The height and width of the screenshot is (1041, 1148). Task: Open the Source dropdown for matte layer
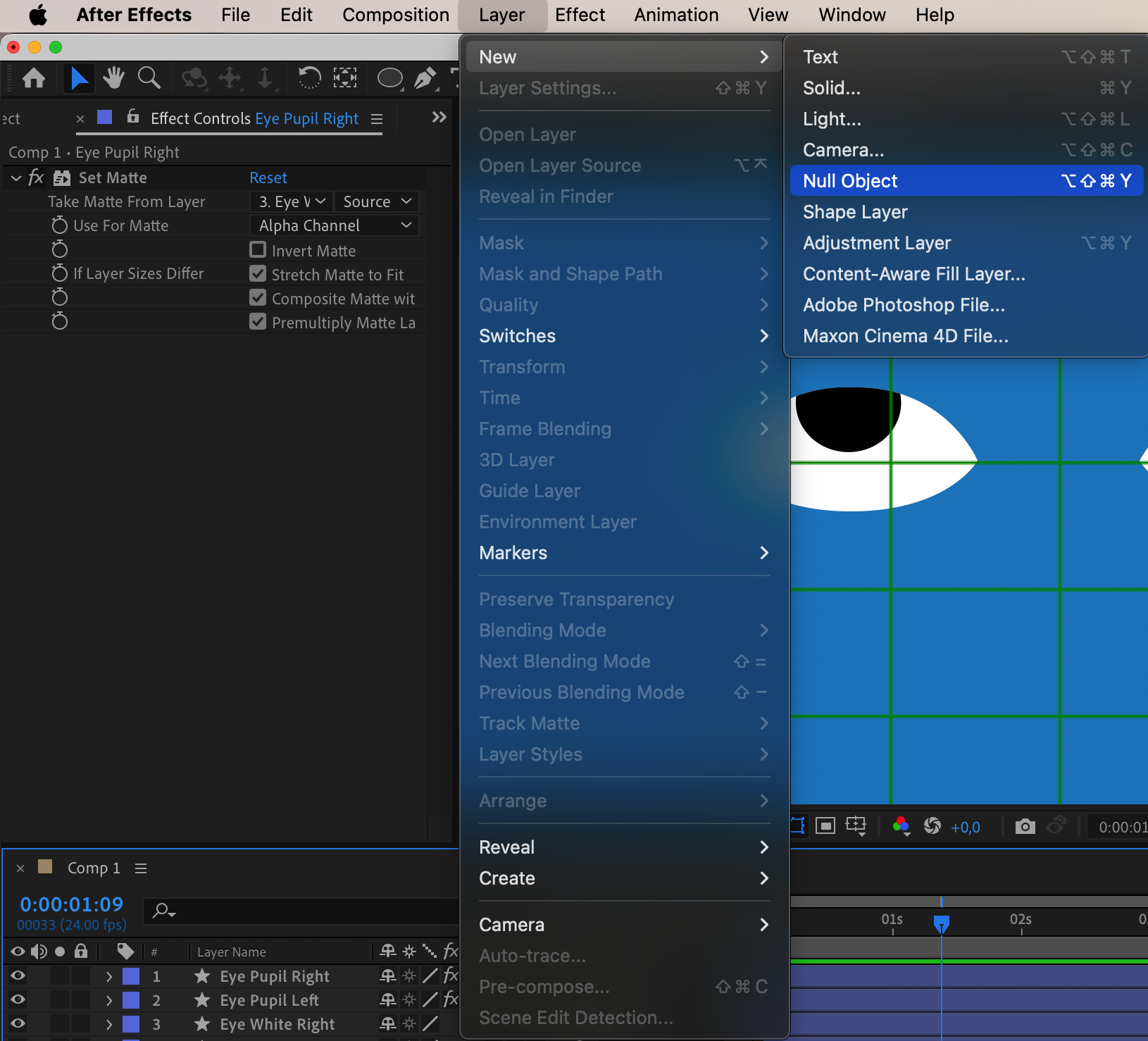coord(377,201)
